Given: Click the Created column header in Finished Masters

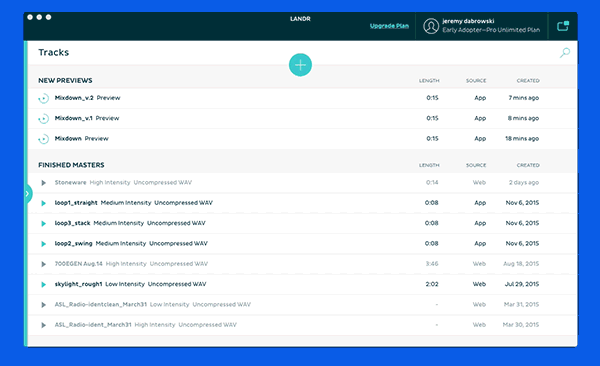Looking at the screenshot, I should point(528,165).
